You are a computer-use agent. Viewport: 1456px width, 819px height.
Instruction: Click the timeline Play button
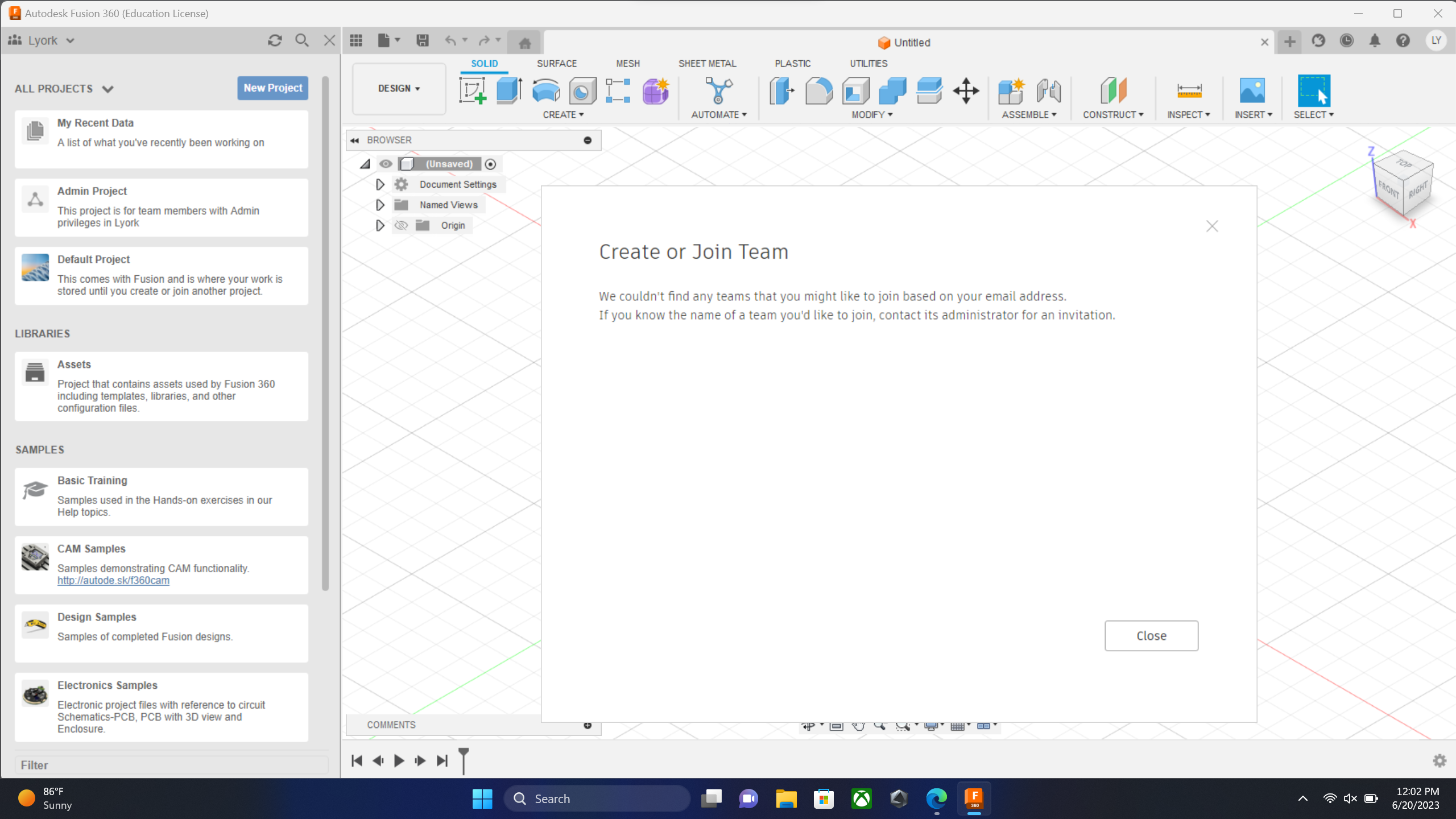coord(399,761)
